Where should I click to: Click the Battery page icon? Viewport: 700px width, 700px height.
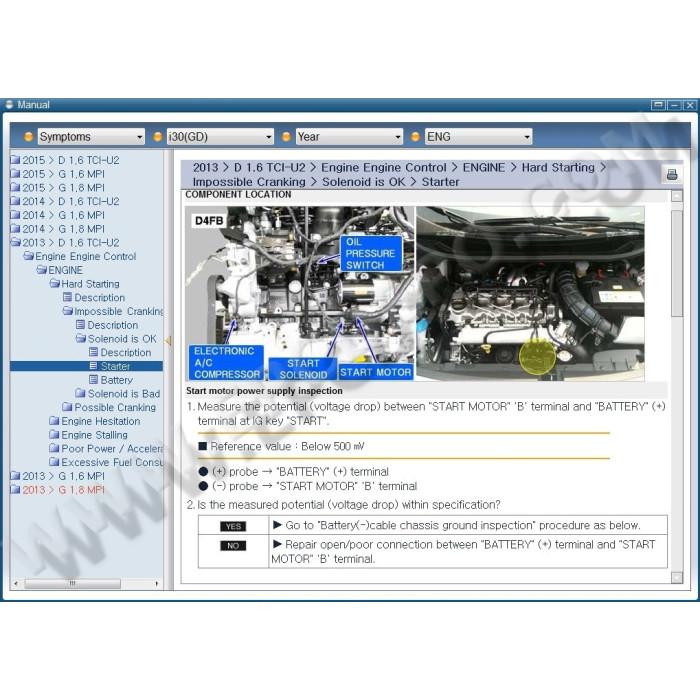coord(93,380)
